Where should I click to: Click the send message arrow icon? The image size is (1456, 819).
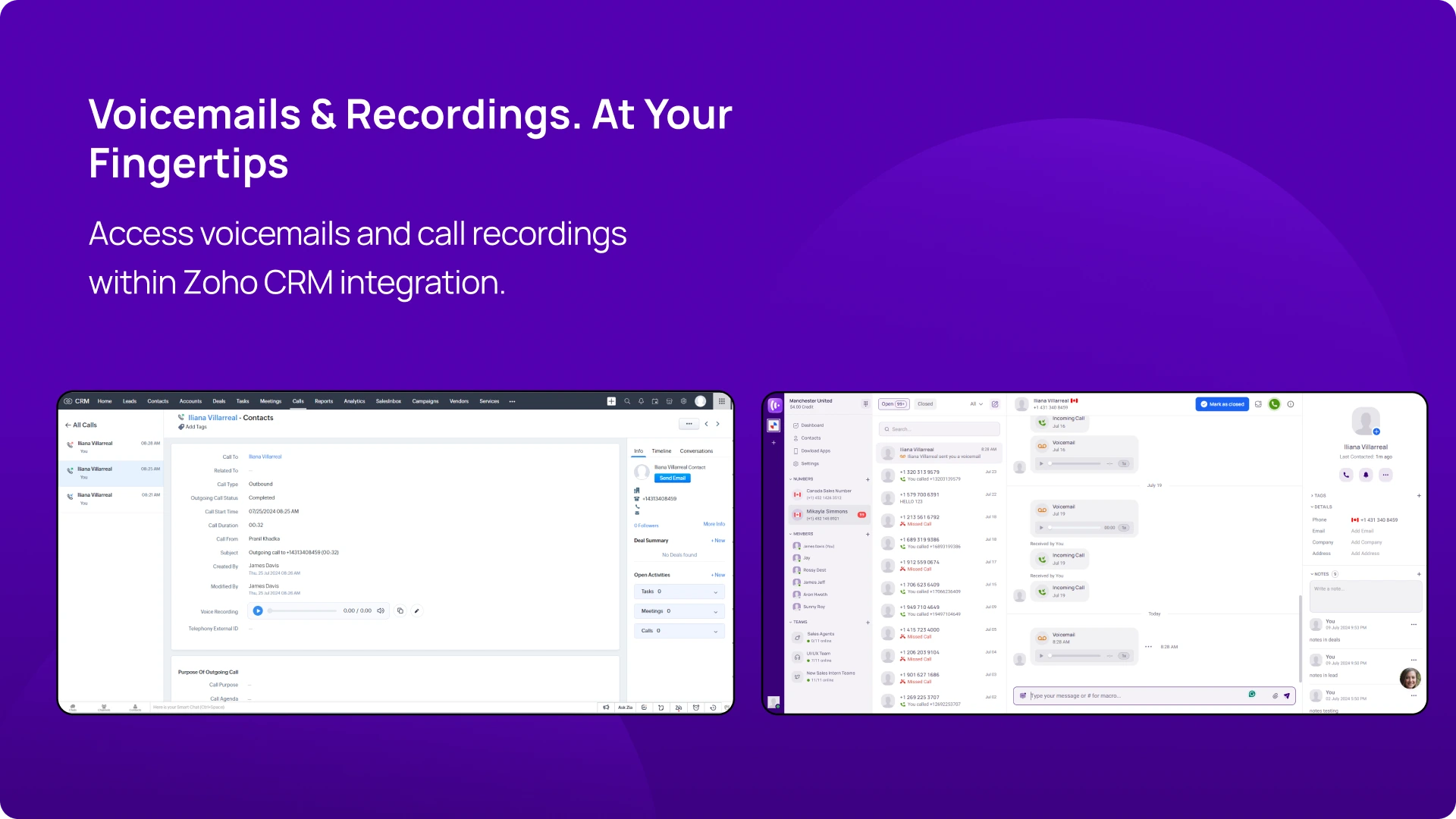(x=1287, y=695)
